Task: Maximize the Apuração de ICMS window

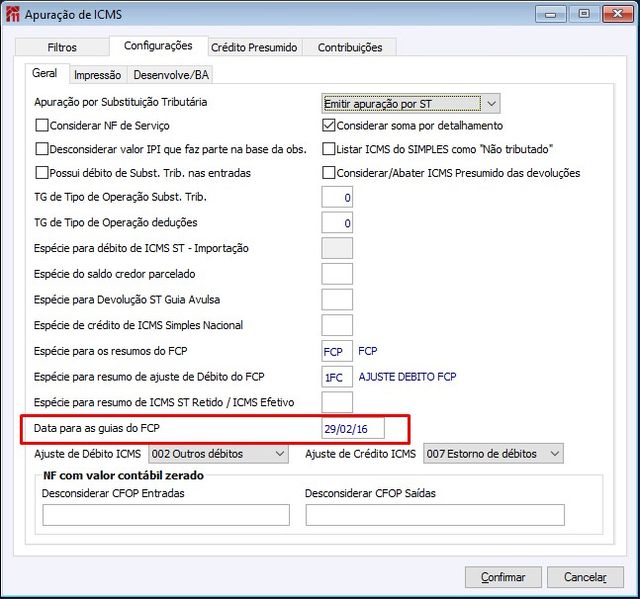Action: coord(584,14)
